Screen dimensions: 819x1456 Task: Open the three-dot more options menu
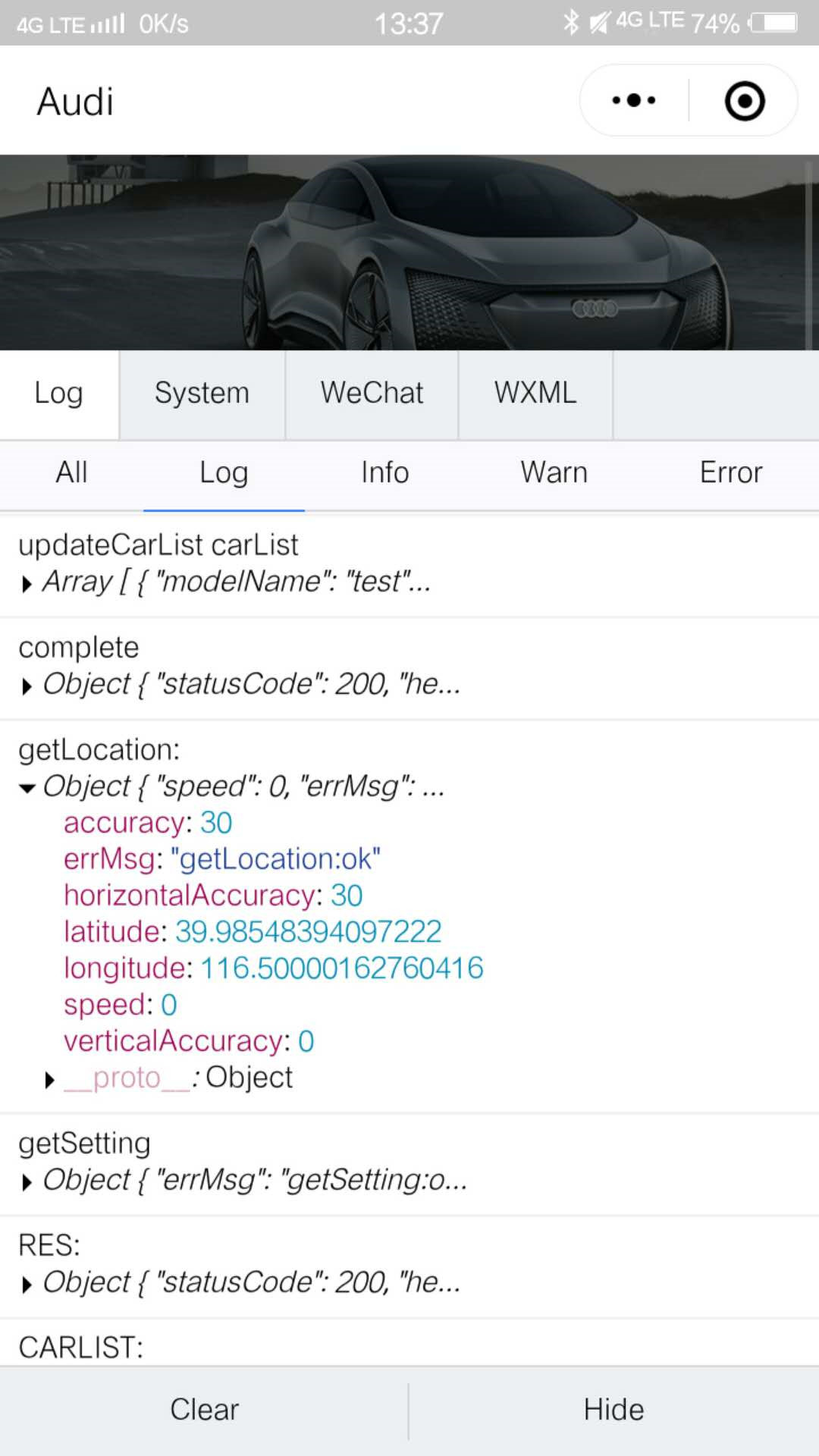pos(634,101)
